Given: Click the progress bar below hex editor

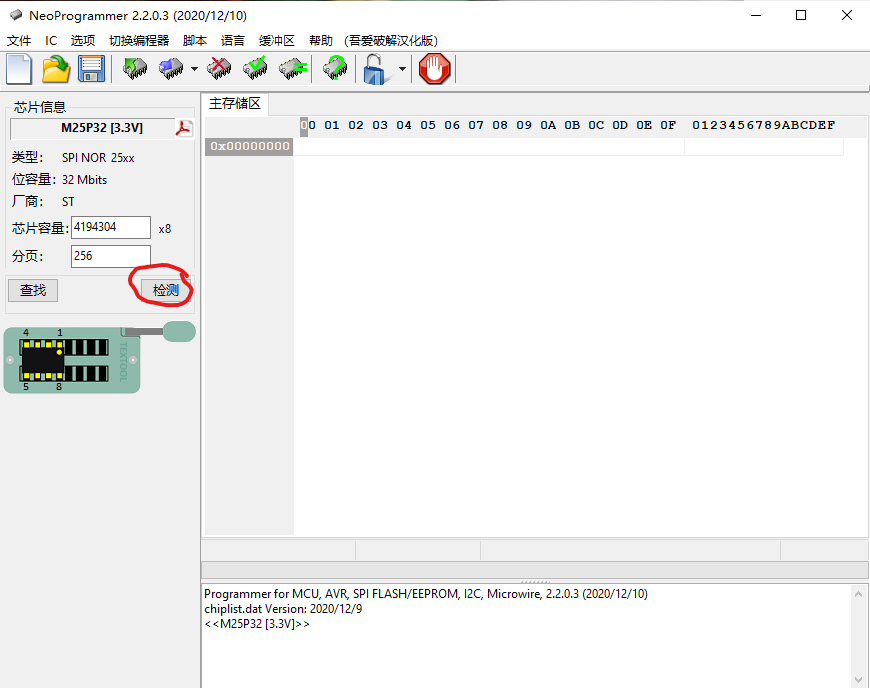Looking at the screenshot, I should (x=535, y=570).
